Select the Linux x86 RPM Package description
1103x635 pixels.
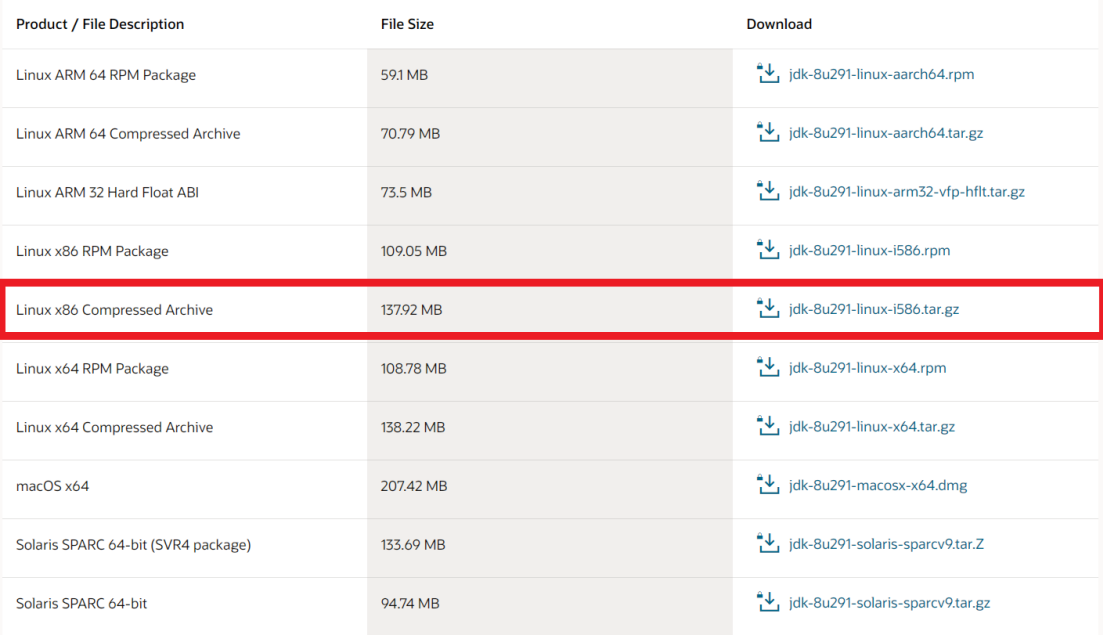point(92,251)
